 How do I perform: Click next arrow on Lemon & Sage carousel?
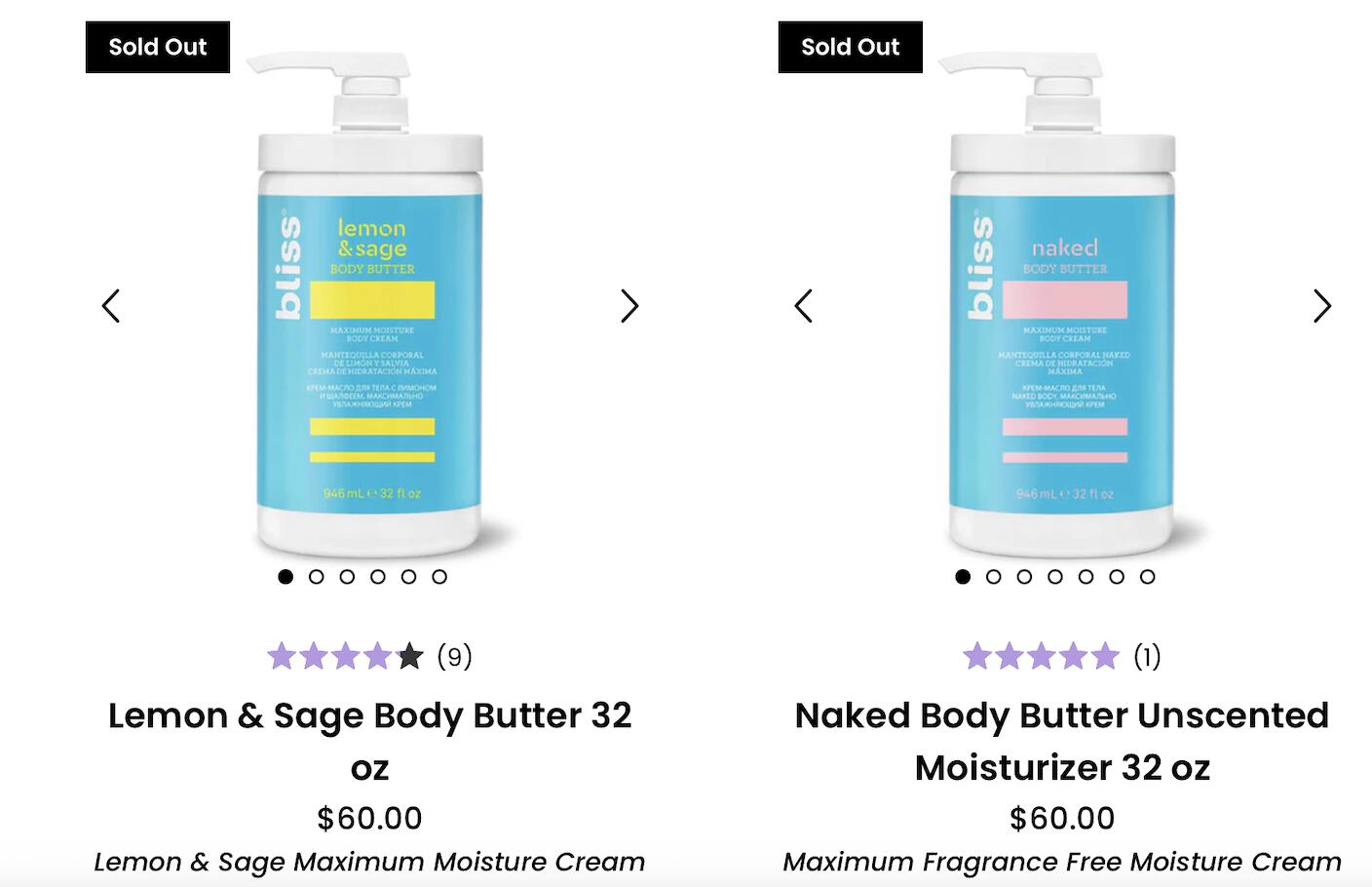click(x=629, y=306)
